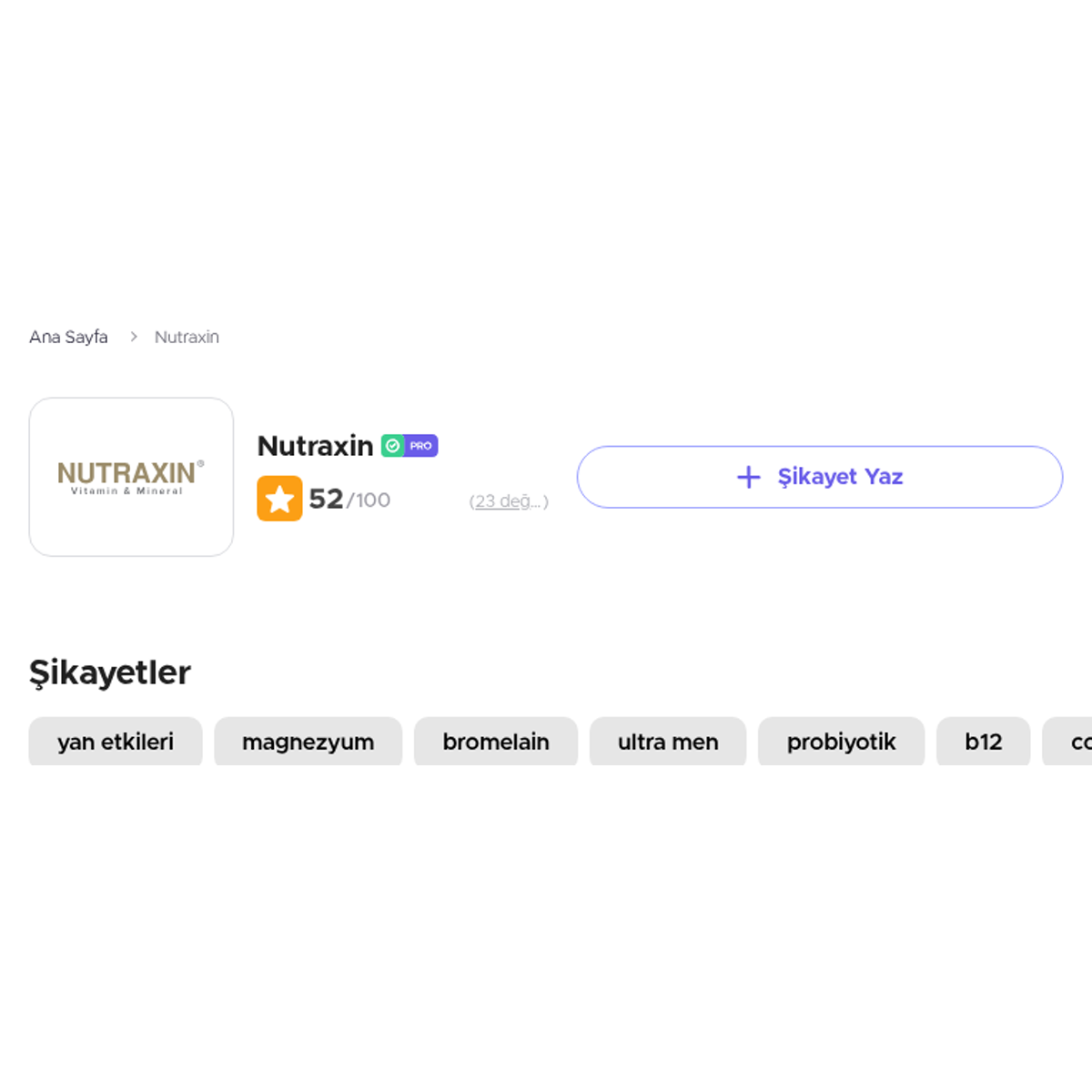1092x1092 pixels.
Task: Open the Şikayet Yaz complaint button
Action: point(820,477)
